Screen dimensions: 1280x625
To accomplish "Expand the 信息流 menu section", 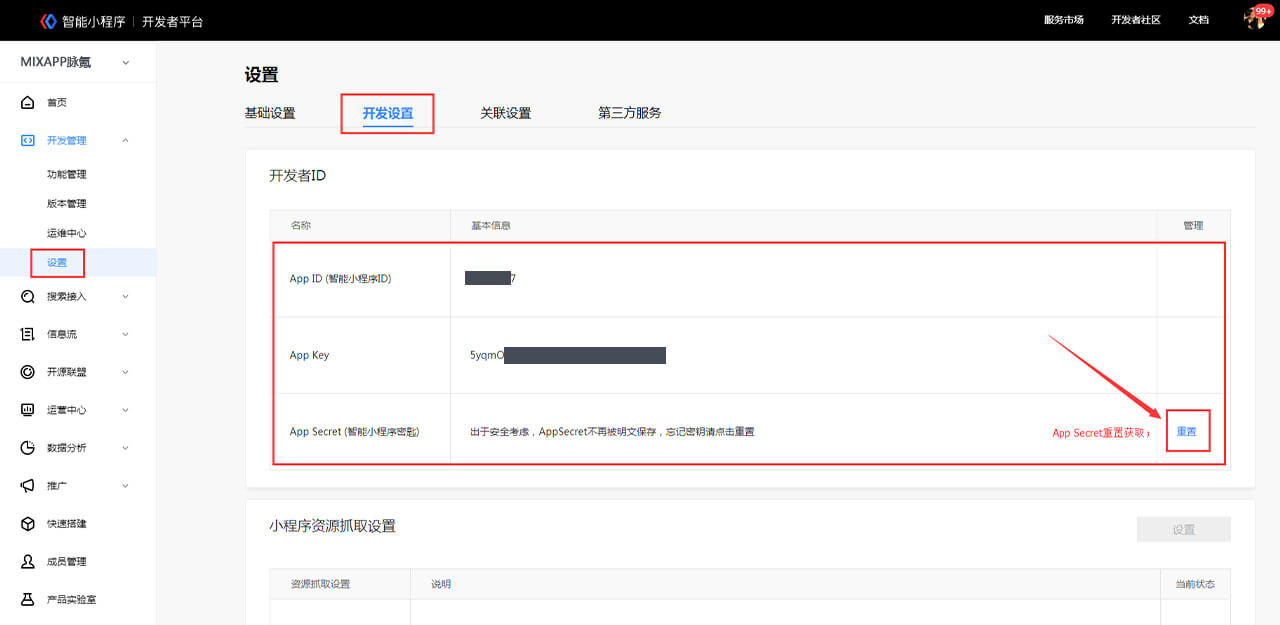I will (x=125, y=334).
